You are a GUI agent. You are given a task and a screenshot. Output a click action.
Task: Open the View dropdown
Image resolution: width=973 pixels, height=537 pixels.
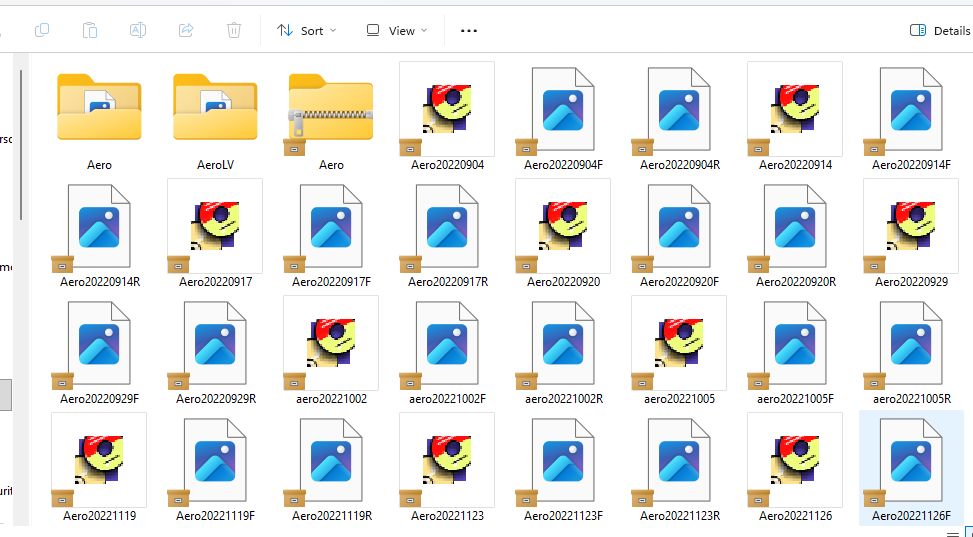tap(397, 30)
